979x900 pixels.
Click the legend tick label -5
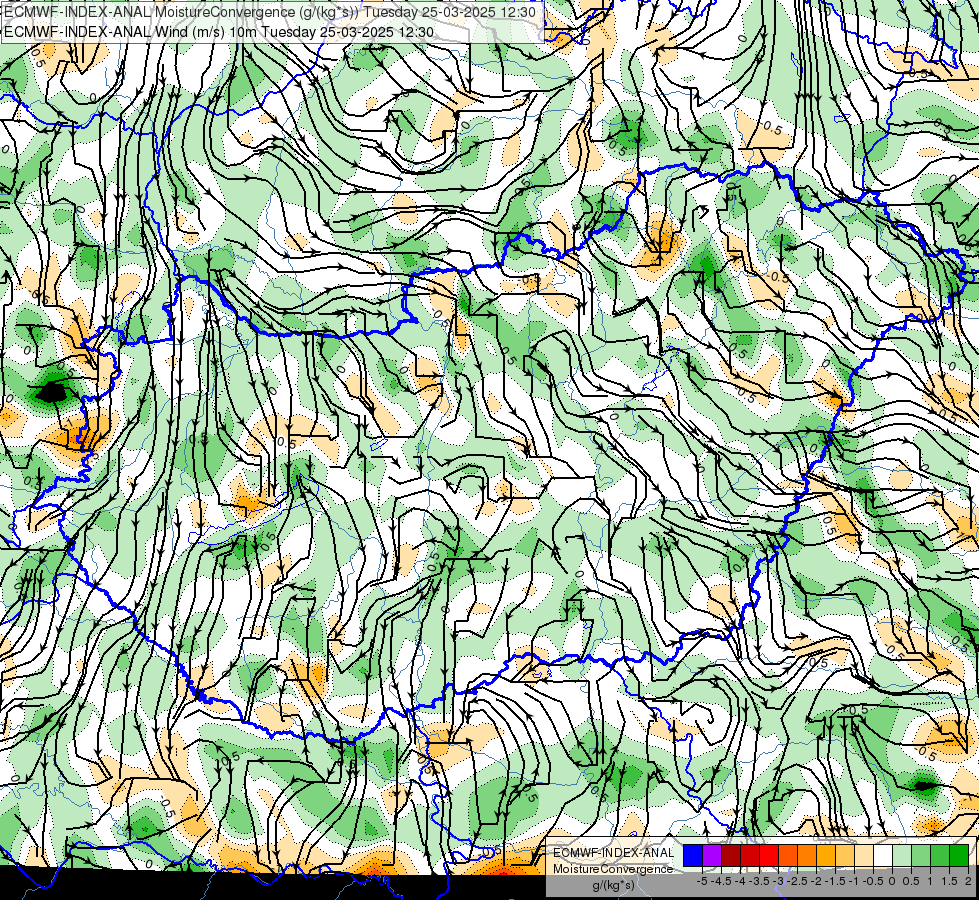point(702,881)
